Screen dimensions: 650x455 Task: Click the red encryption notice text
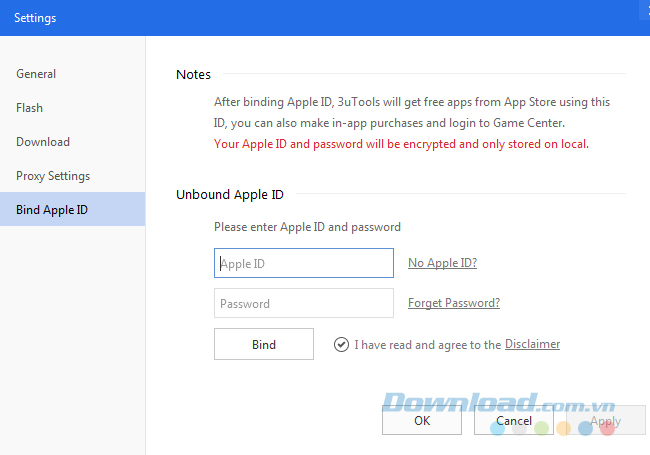point(401,144)
